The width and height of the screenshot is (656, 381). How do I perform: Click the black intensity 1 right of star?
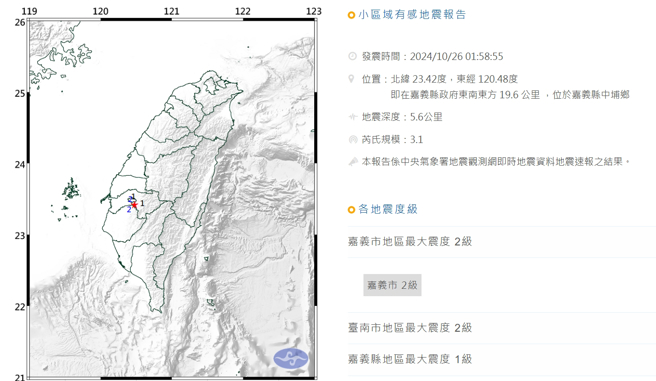click(143, 203)
